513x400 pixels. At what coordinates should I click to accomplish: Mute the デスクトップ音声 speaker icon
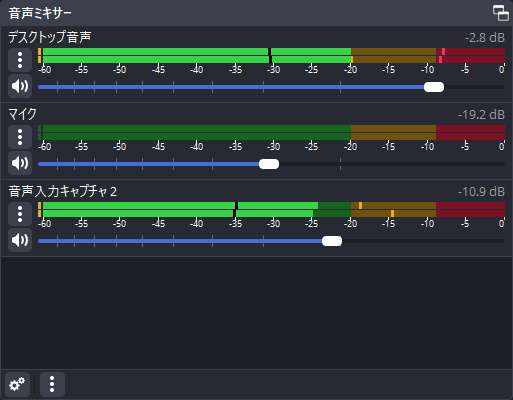coord(20,86)
